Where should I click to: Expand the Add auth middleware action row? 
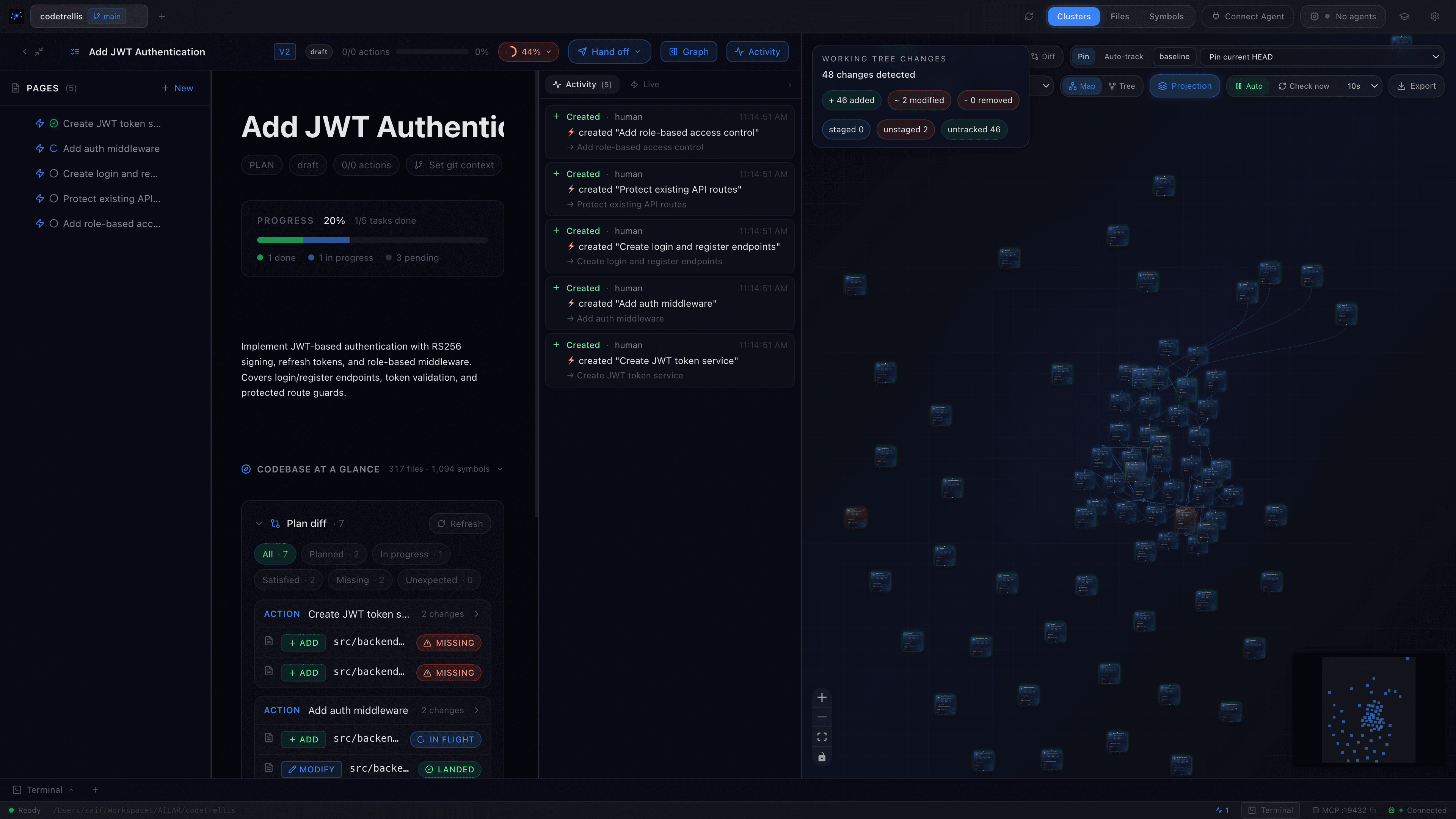477,710
